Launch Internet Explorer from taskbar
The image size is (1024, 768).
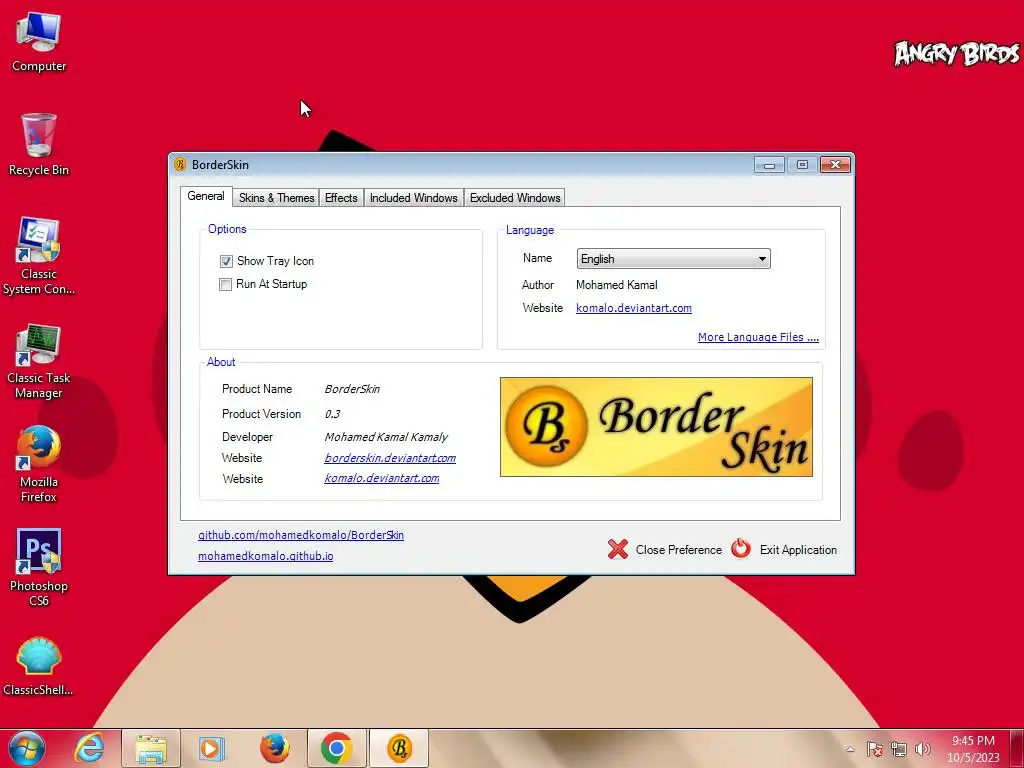coord(89,748)
